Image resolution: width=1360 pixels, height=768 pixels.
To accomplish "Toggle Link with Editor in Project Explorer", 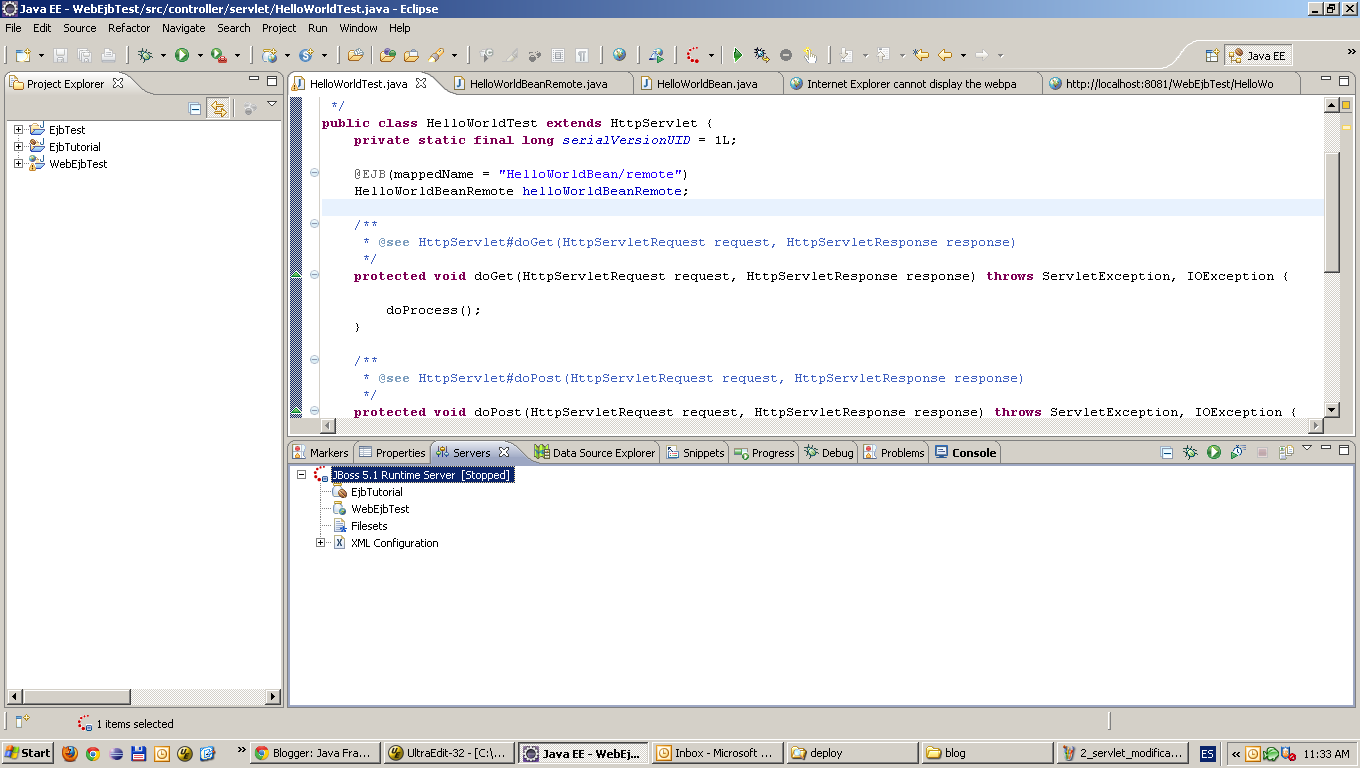I will pos(218,108).
